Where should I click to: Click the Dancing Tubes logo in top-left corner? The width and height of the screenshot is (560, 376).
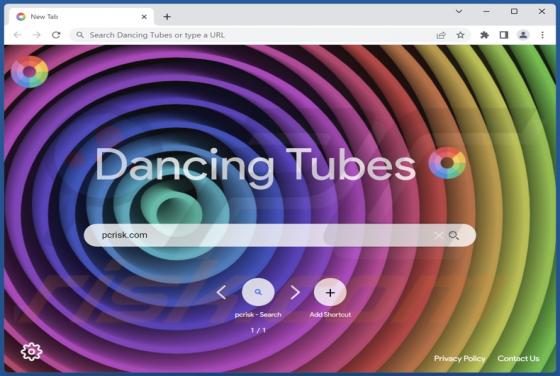[x=30, y=72]
